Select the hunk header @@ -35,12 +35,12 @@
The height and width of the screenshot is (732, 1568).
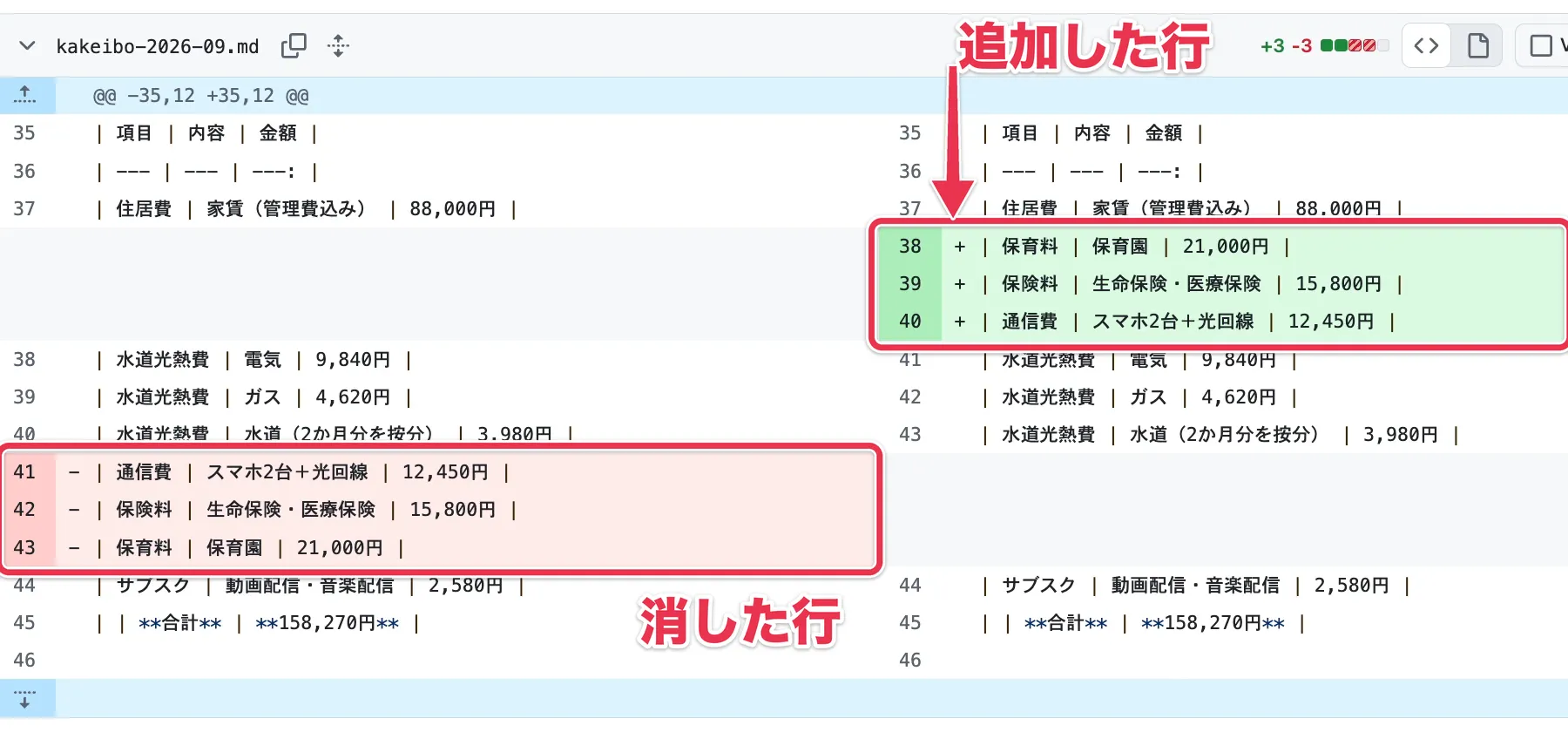click(201, 96)
